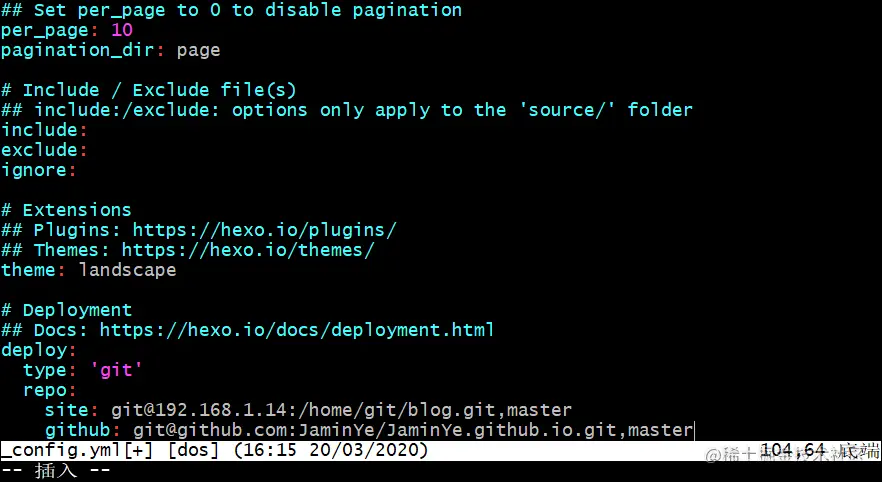
Task: Click the 'type' key under deploy
Action: click(x=45, y=371)
